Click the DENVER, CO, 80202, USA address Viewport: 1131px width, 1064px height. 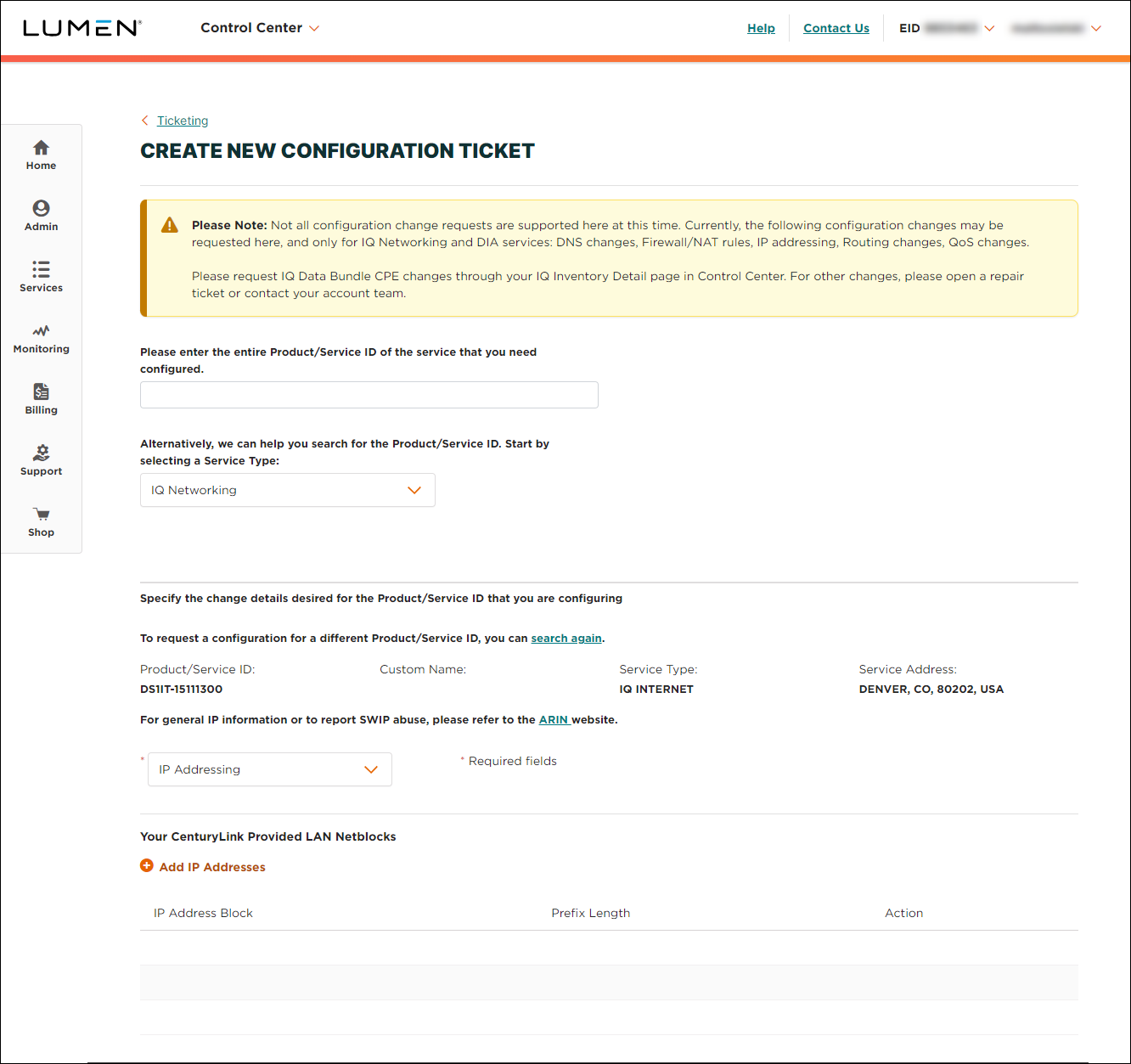(x=931, y=689)
